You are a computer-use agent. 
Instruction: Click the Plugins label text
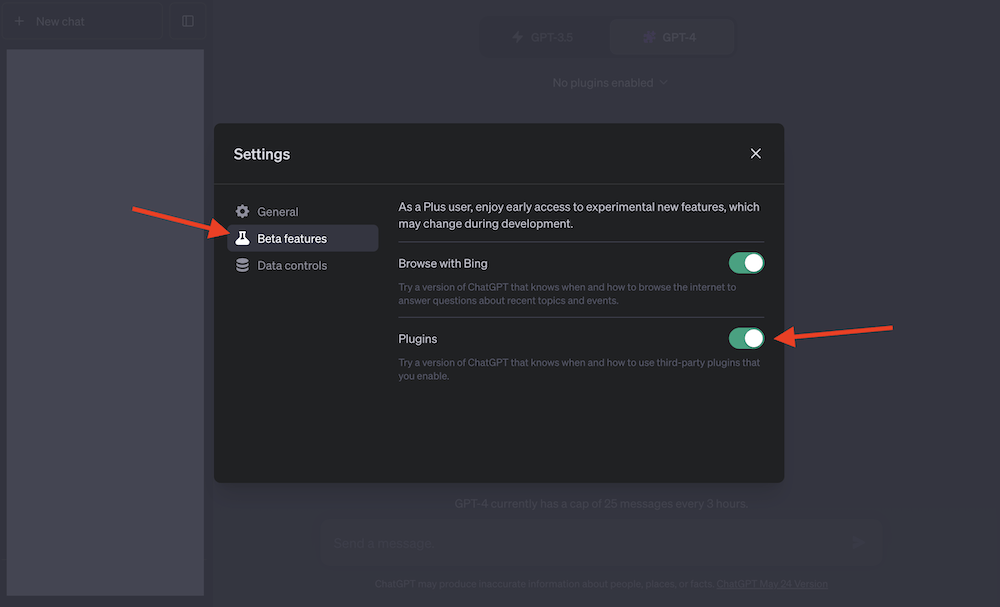418,339
